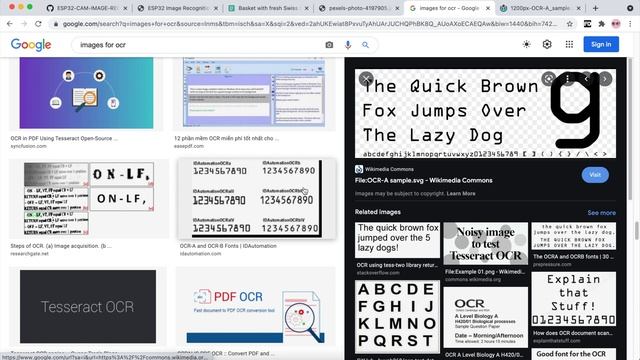Visit the Wikimedia Commons page
The height and width of the screenshot is (360, 640).
coord(595,175)
